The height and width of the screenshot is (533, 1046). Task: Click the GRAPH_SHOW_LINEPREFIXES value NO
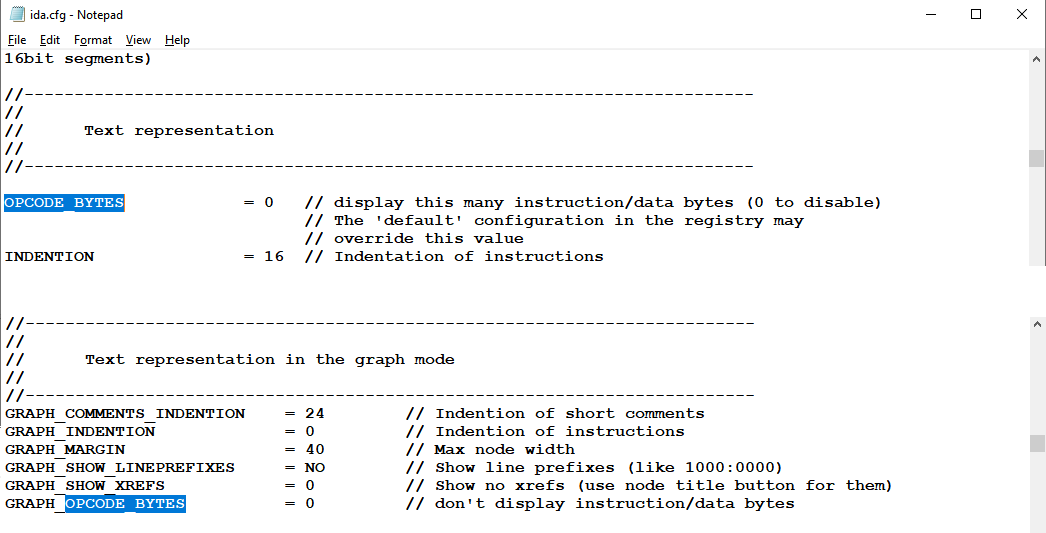click(315, 468)
